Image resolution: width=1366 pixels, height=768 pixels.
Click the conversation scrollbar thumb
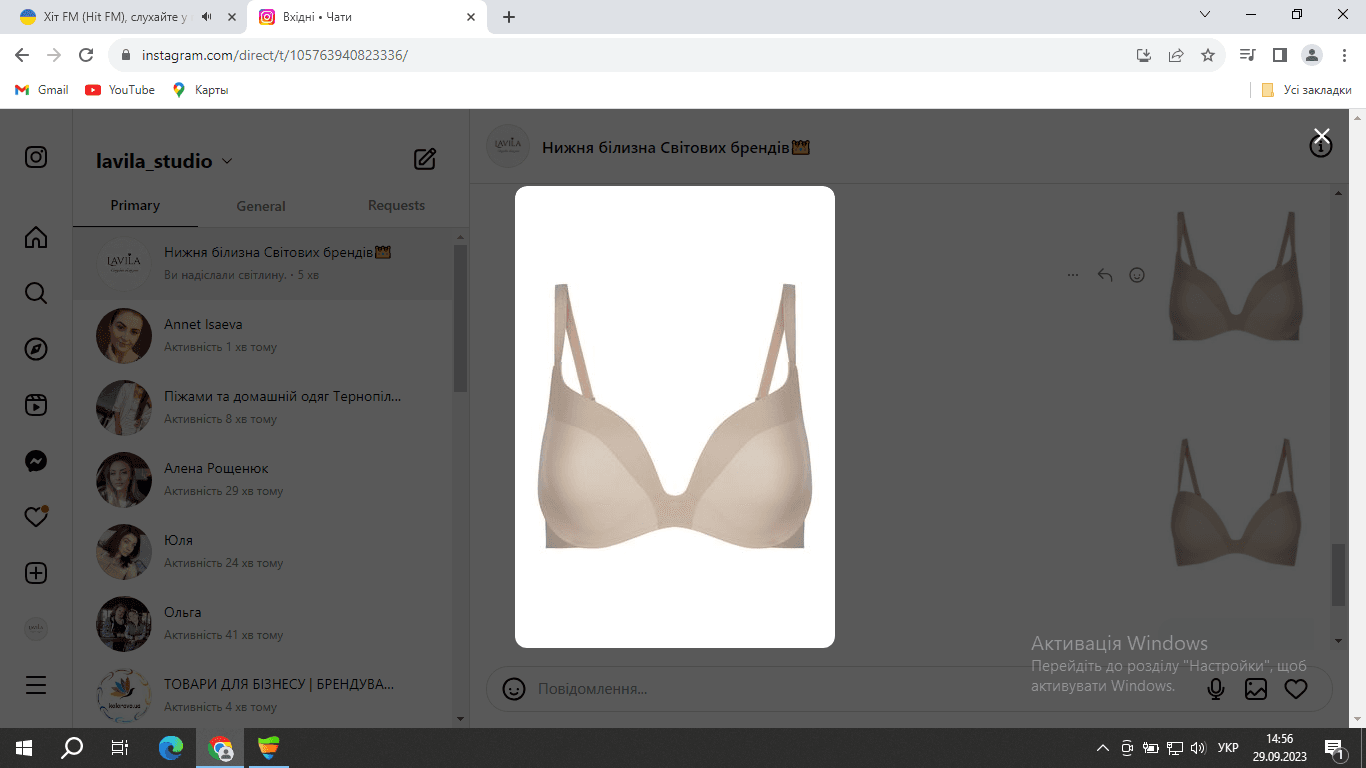tap(1339, 575)
